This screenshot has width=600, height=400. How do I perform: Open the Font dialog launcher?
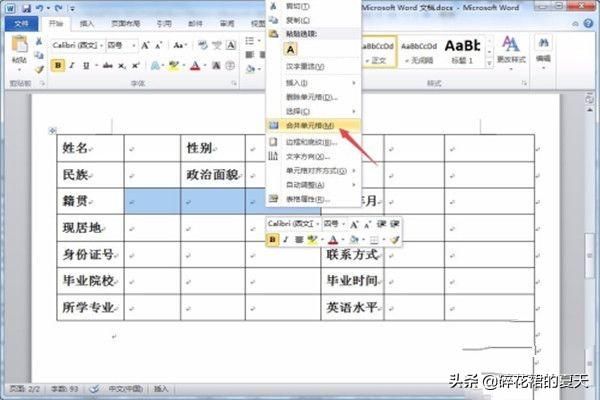tap(234, 83)
